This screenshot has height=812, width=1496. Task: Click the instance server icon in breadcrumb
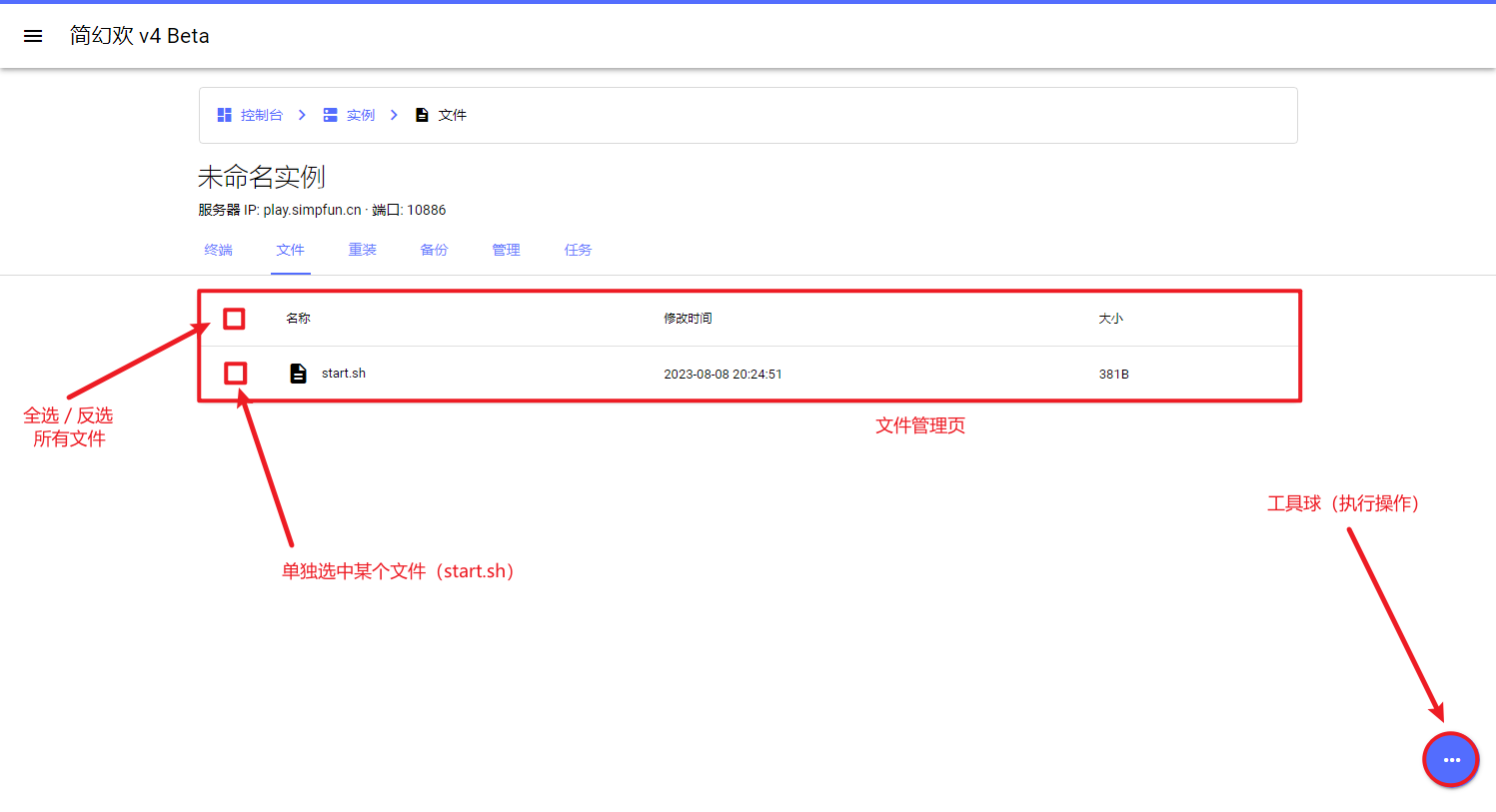pos(330,115)
